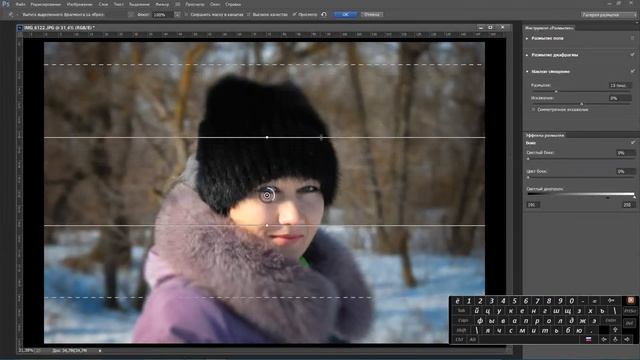Open the Слои menu

[x=103, y=4]
